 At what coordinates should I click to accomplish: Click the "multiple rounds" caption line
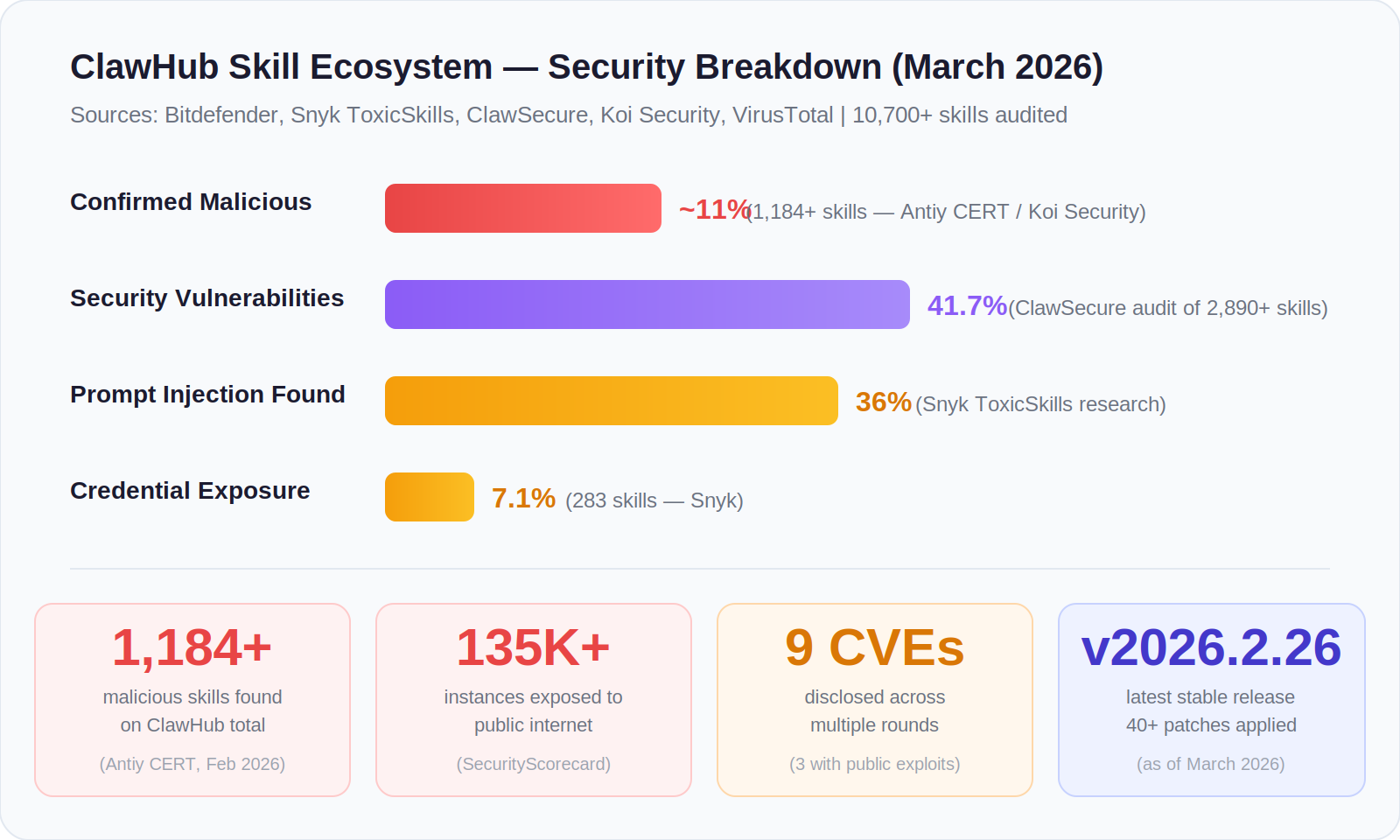(875, 725)
